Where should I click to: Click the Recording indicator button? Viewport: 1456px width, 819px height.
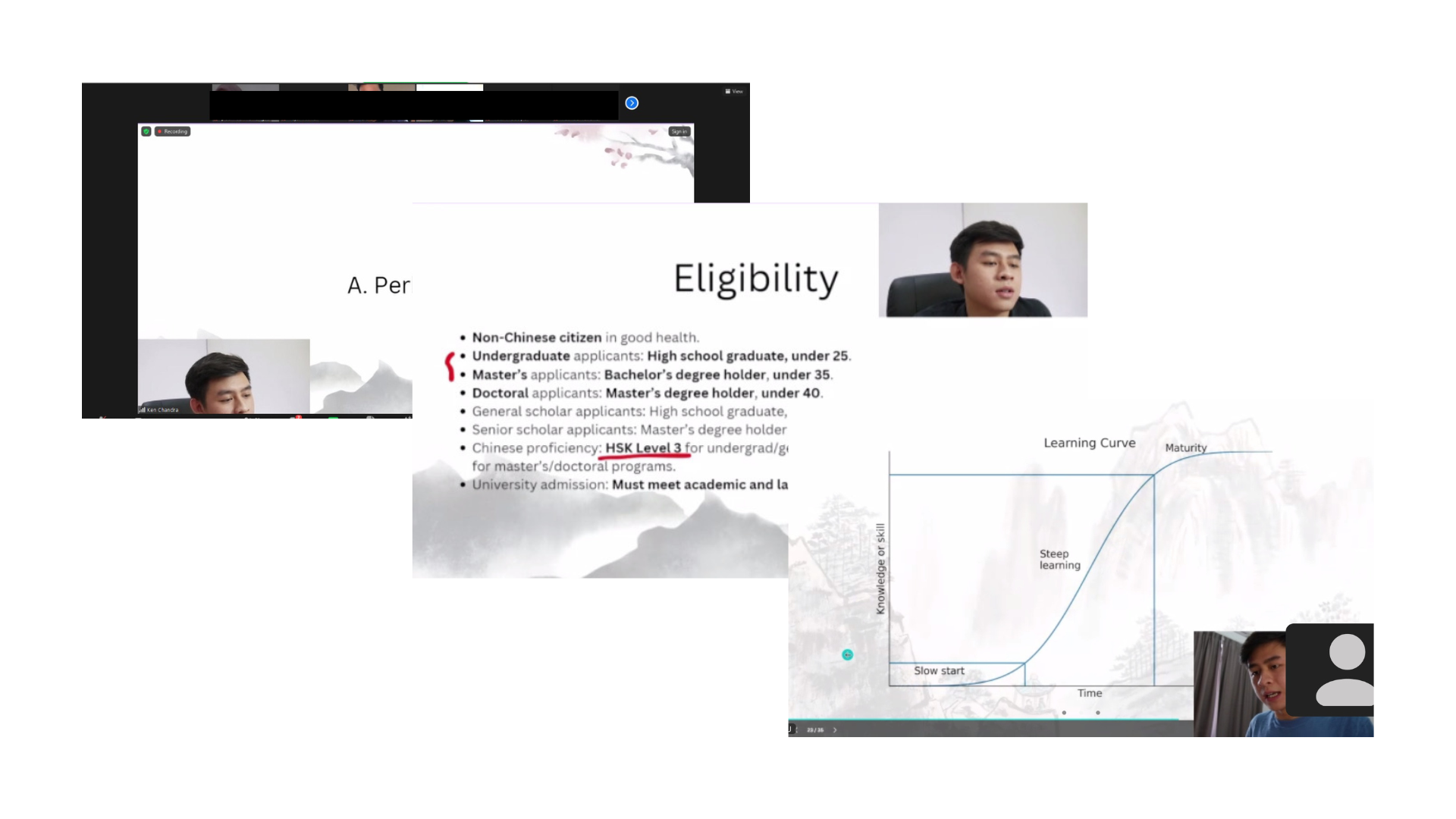[172, 131]
